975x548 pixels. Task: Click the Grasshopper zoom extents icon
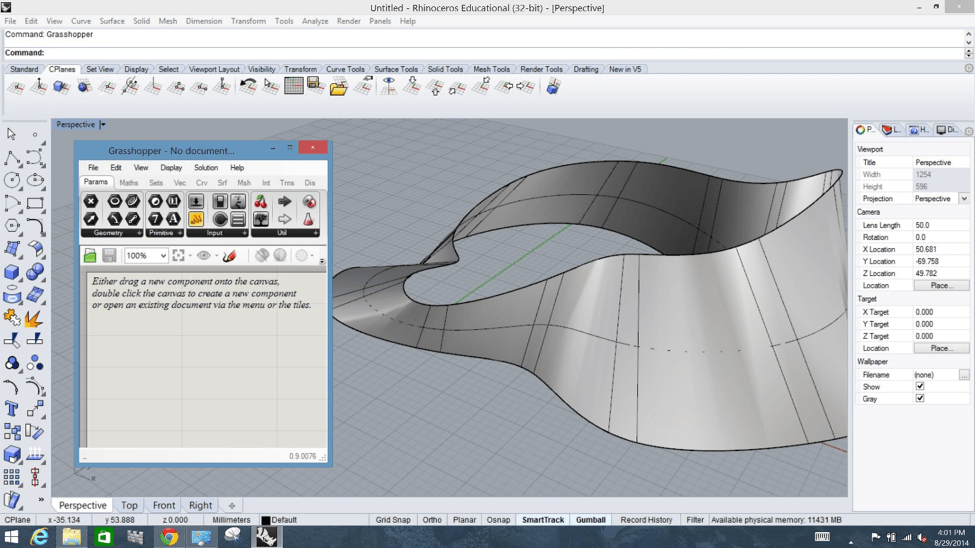(x=178, y=255)
